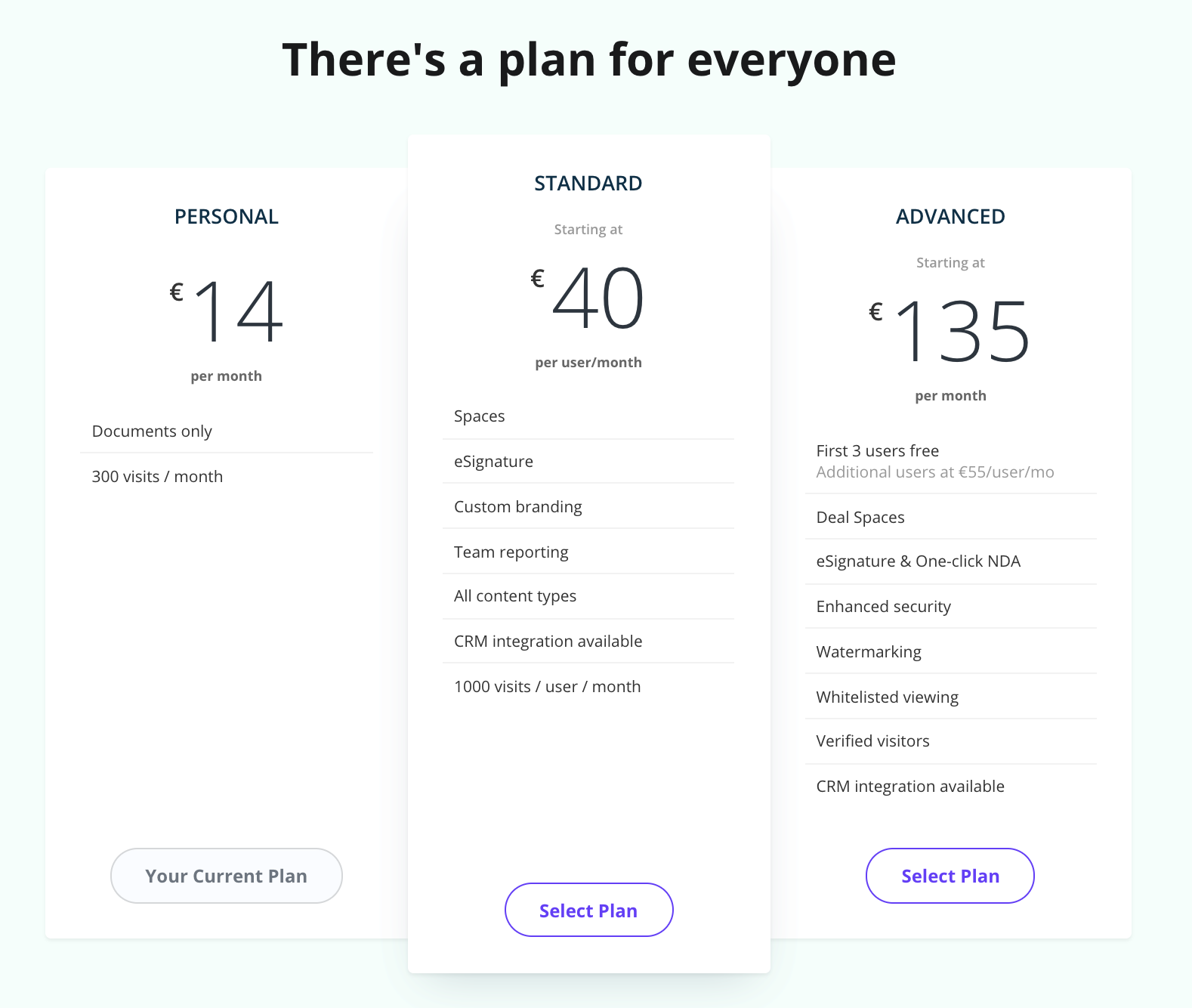The height and width of the screenshot is (1008, 1192).
Task: Click the €40 price on Standard
Action: pyautogui.click(x=588, y=298)
